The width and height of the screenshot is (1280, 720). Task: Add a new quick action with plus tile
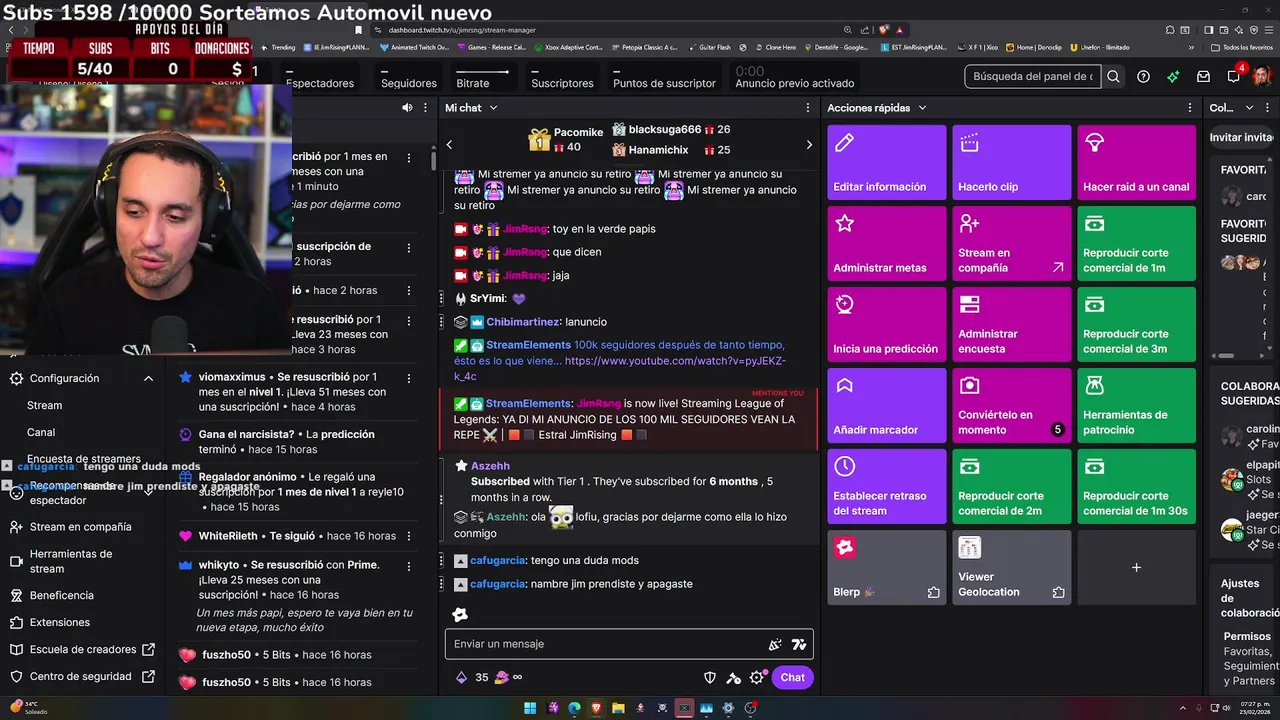point(1136,567)
